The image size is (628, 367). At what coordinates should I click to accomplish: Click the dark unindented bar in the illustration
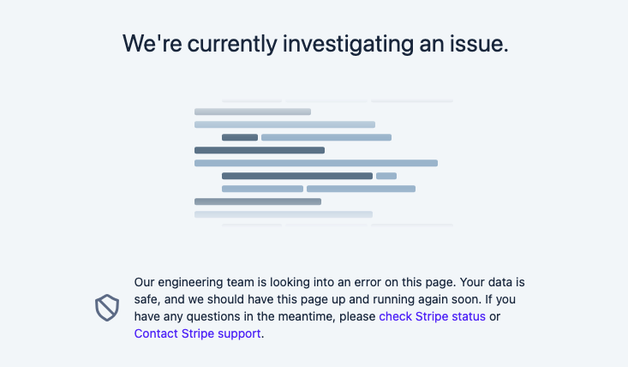(x=260, y=150)
